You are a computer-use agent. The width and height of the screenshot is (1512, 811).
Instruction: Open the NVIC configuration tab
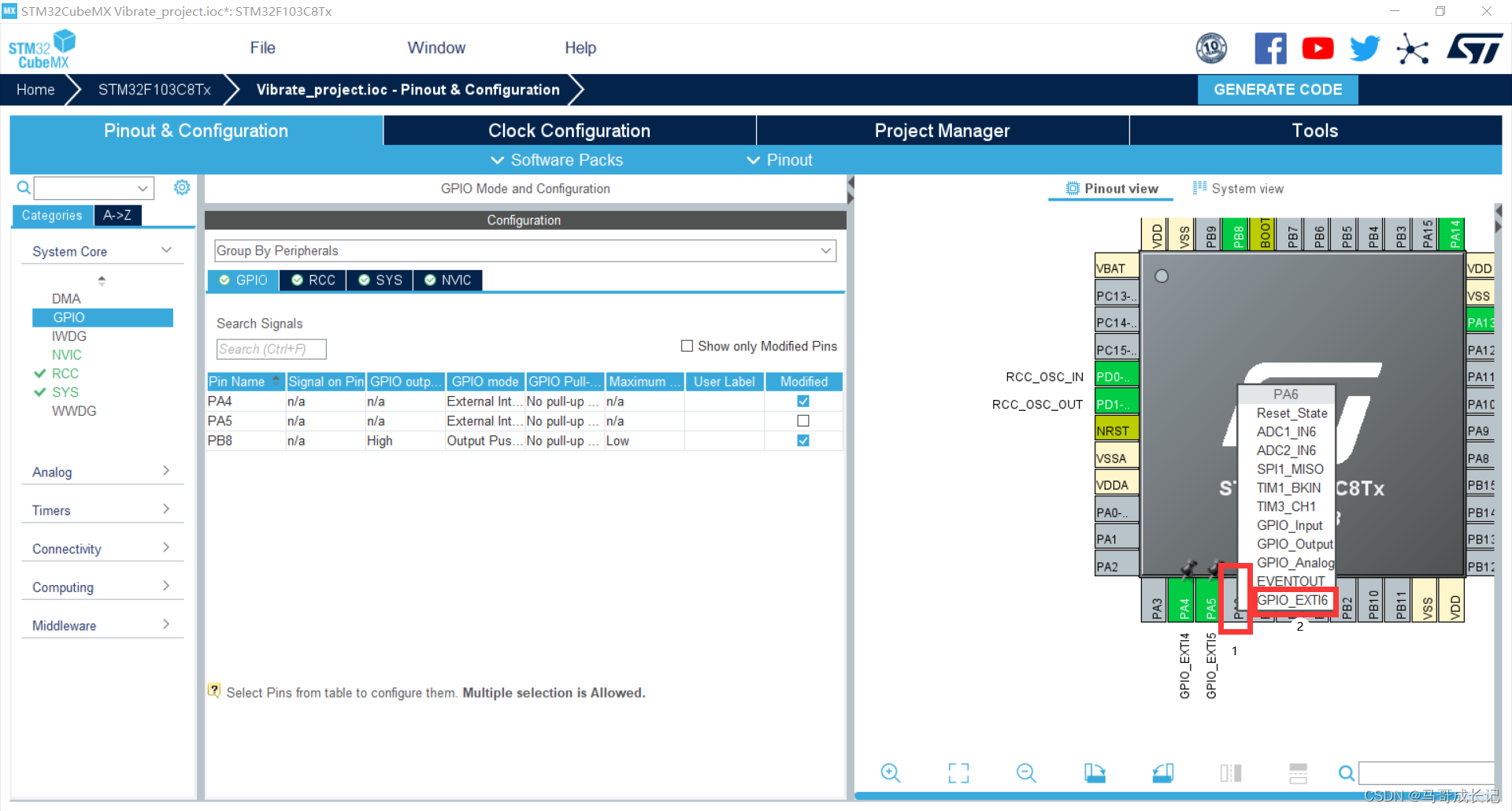click(447, 280)
